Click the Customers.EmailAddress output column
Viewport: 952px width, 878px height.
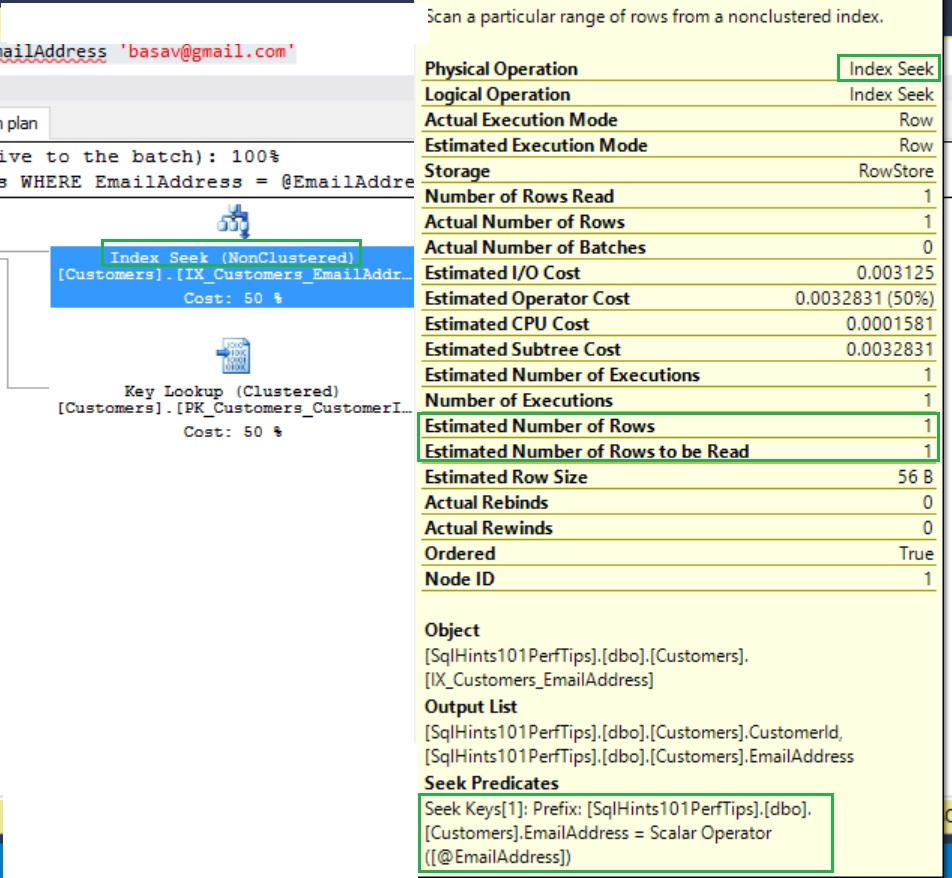point(639,757)
